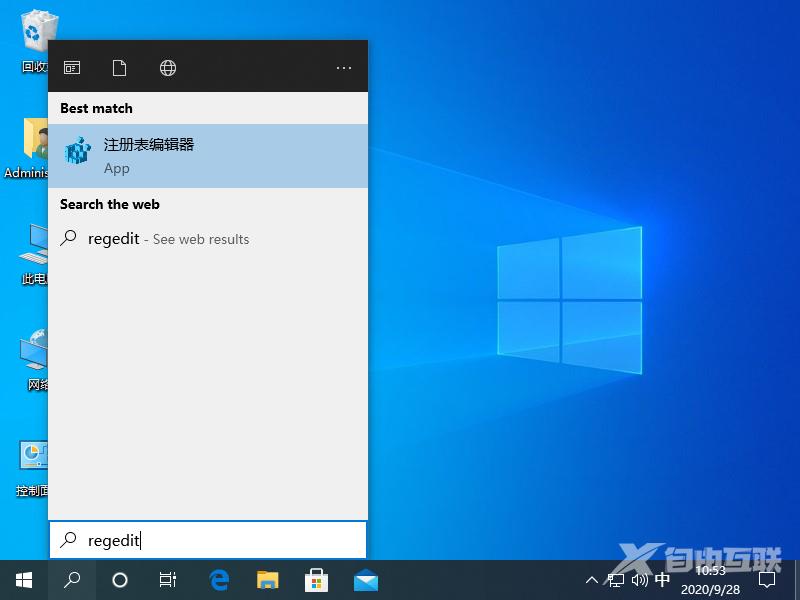Toggle the Chinese input method indicator (中)
Image resolution: width=800 pixels, height=600 pixels.
pos(662,580)
